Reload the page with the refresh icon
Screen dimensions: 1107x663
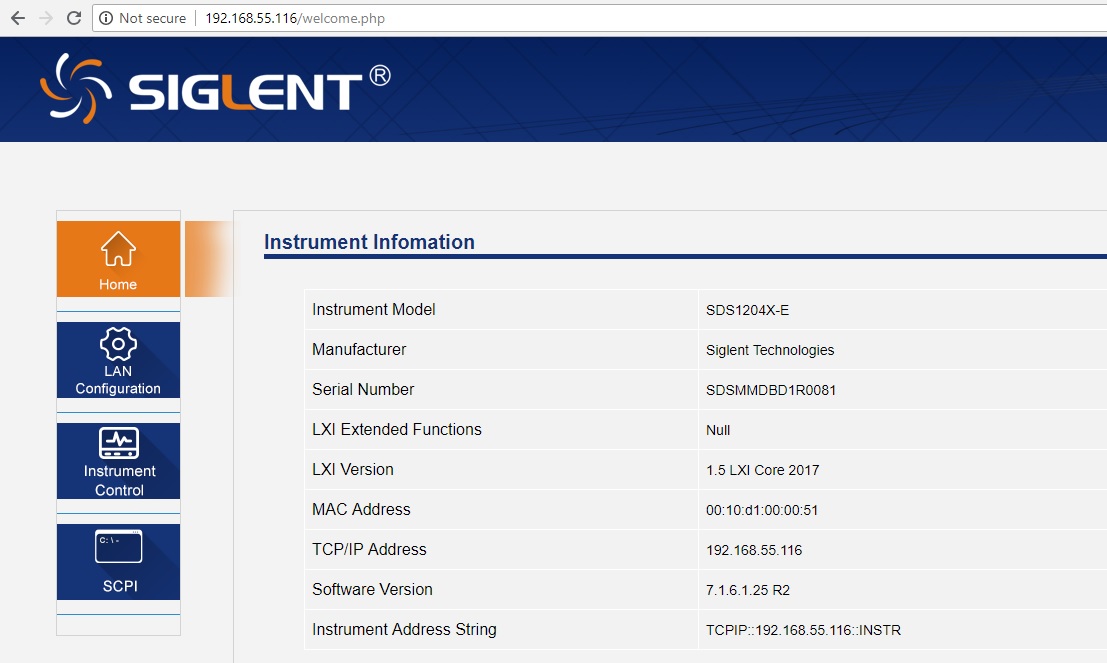(73, 18)
